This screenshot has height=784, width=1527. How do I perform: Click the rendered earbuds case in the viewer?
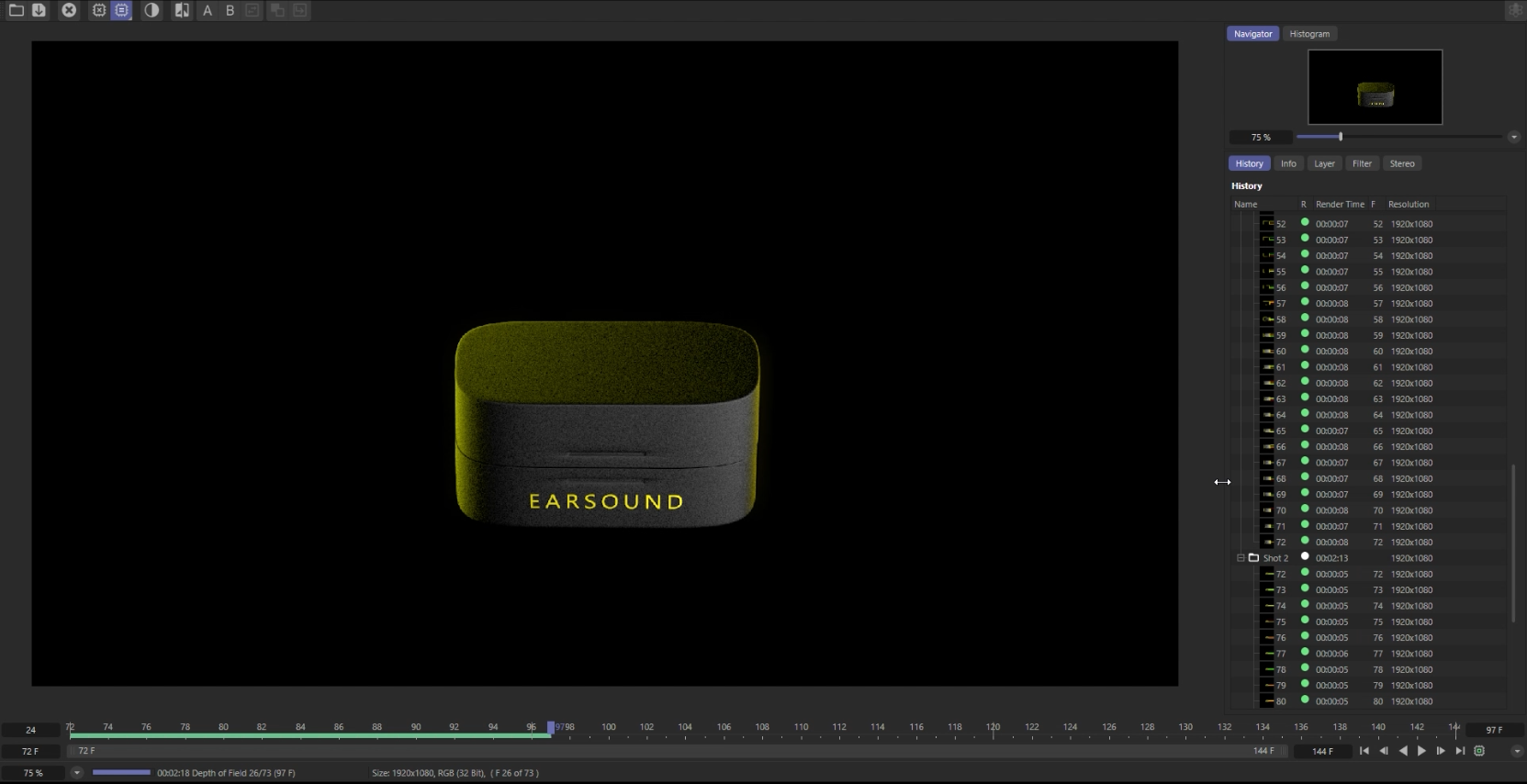607,423
